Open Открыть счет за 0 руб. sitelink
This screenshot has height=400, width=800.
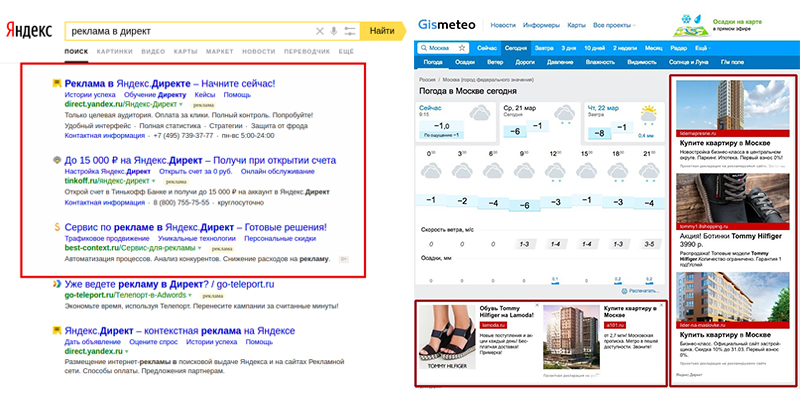tap(195, 171)
